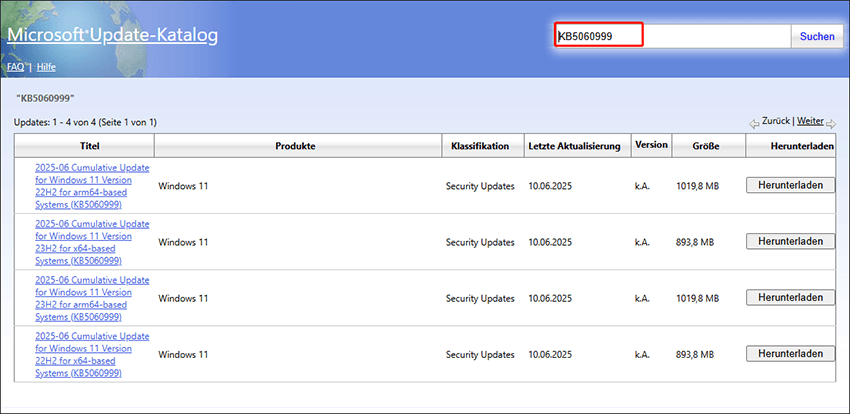
Task: Click the "KB5060999" search term heading
Action: point(45,99)
